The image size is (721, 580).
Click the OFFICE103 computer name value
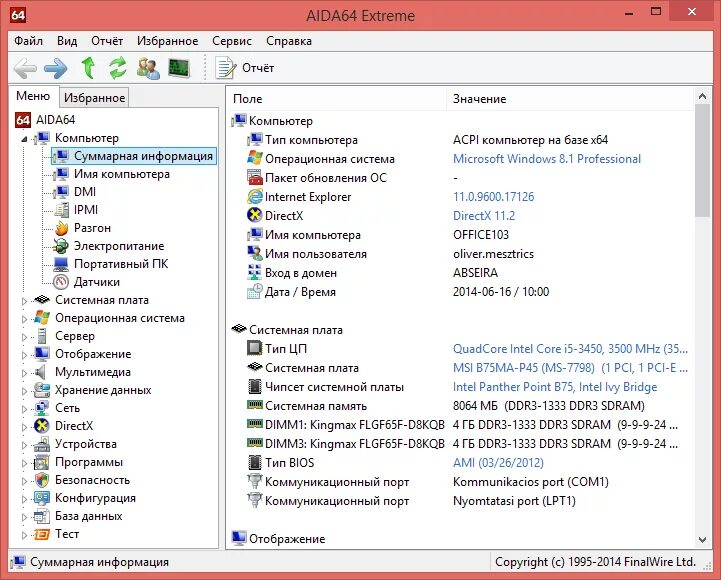481,235
